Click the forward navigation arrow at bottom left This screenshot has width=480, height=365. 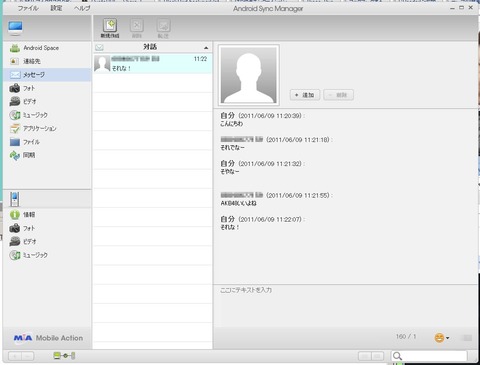coord(28,356)
